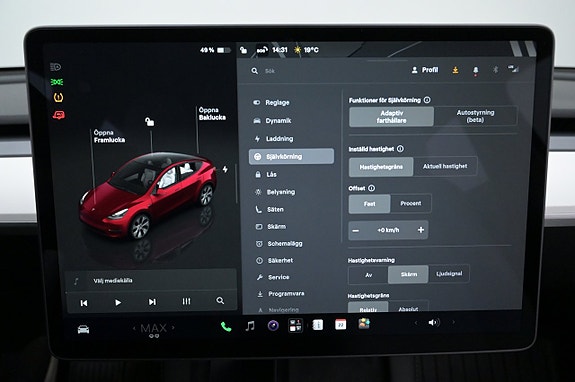This screenshot has width=575, height=382.
Task: Select Autostyrning (beta) option
Action: point(475,116)
